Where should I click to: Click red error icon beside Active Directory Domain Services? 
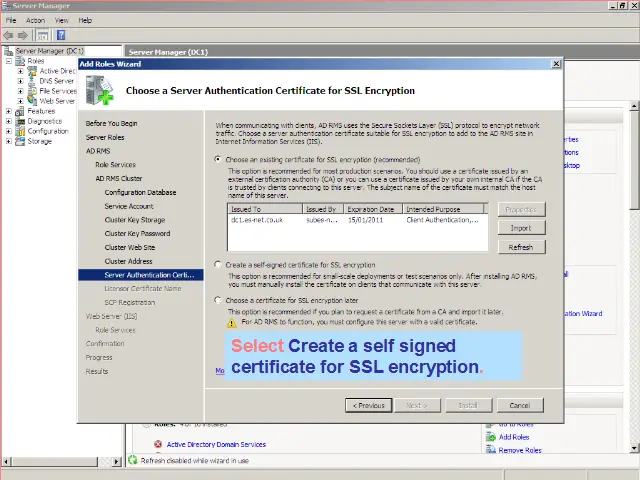[158, 444]
